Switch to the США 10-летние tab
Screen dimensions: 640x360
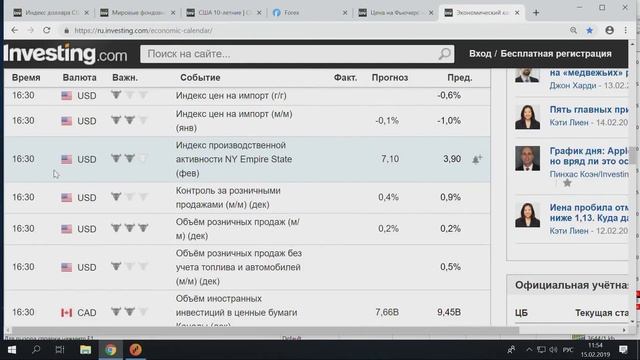click(x=223, y=13)
